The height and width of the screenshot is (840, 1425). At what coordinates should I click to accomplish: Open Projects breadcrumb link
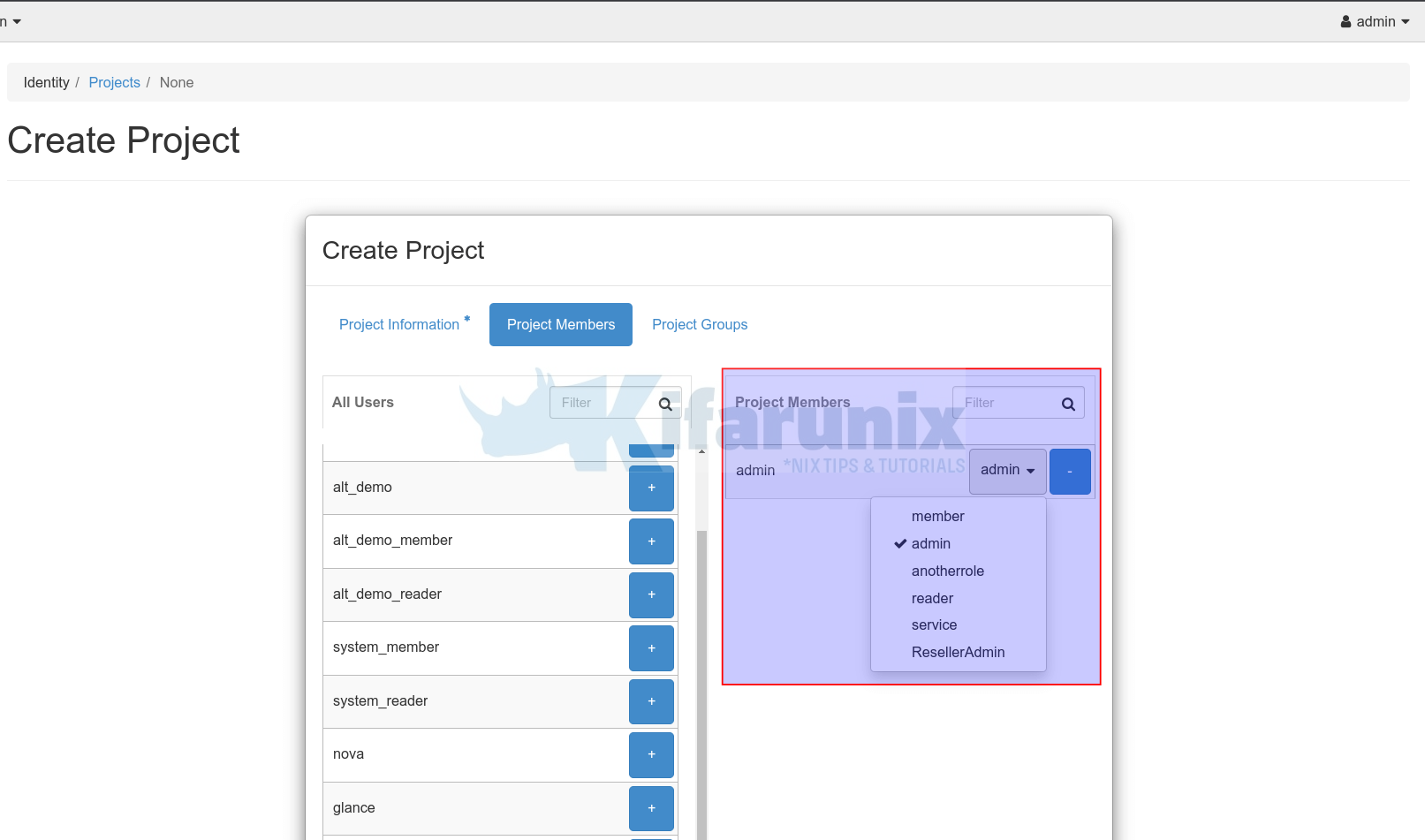pyautogui.click(x=114, y=82)
